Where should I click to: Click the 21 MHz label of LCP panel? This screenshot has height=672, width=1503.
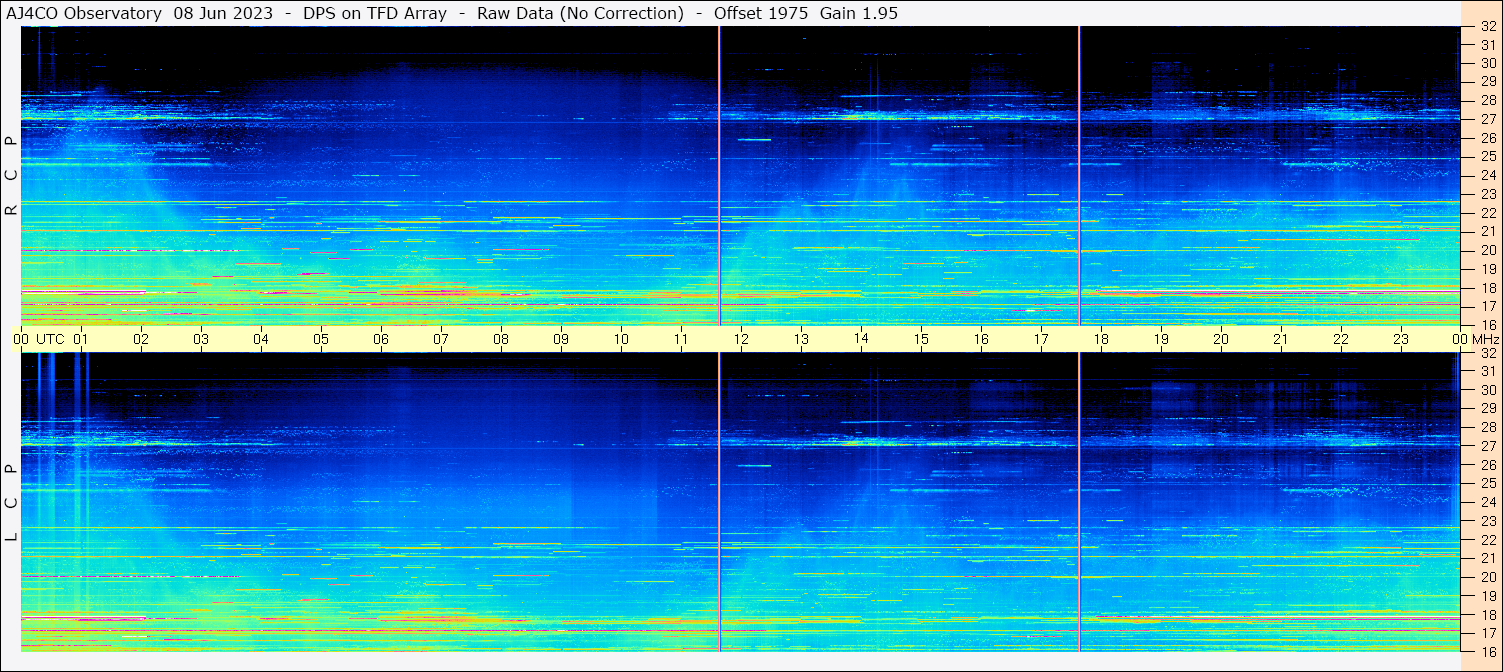pos(1488,558)
